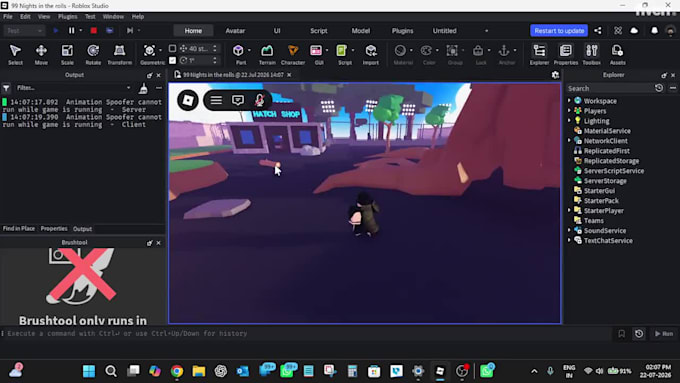The height and width of the screenshot is (383, 680).
Task: Expand the SoundService tree node
Action: (569, 230)
